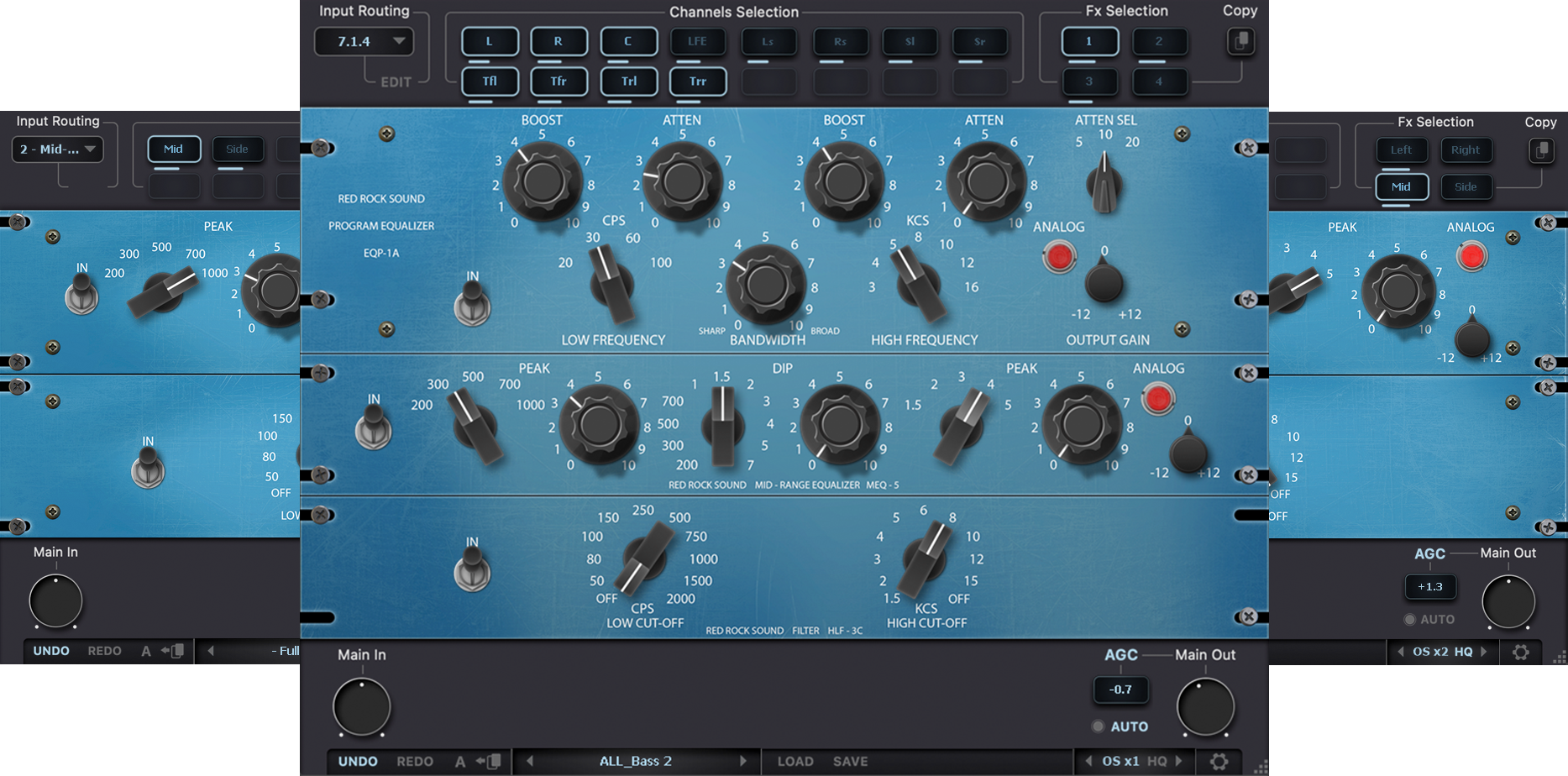Open the plugin settings gear icon

pyautogui.click(x=1219, y=761)
